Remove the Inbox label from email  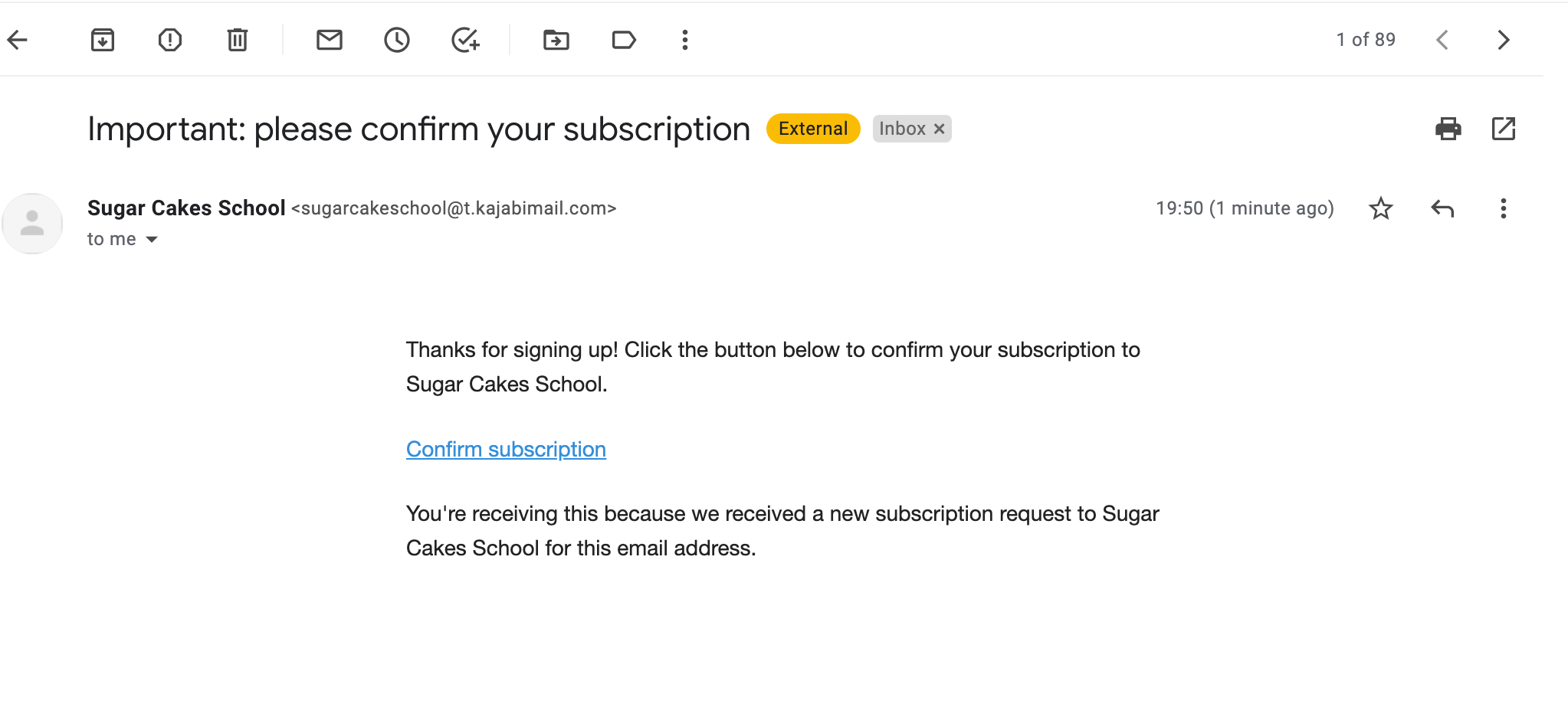pyautogui.click(x=940, y=129)
